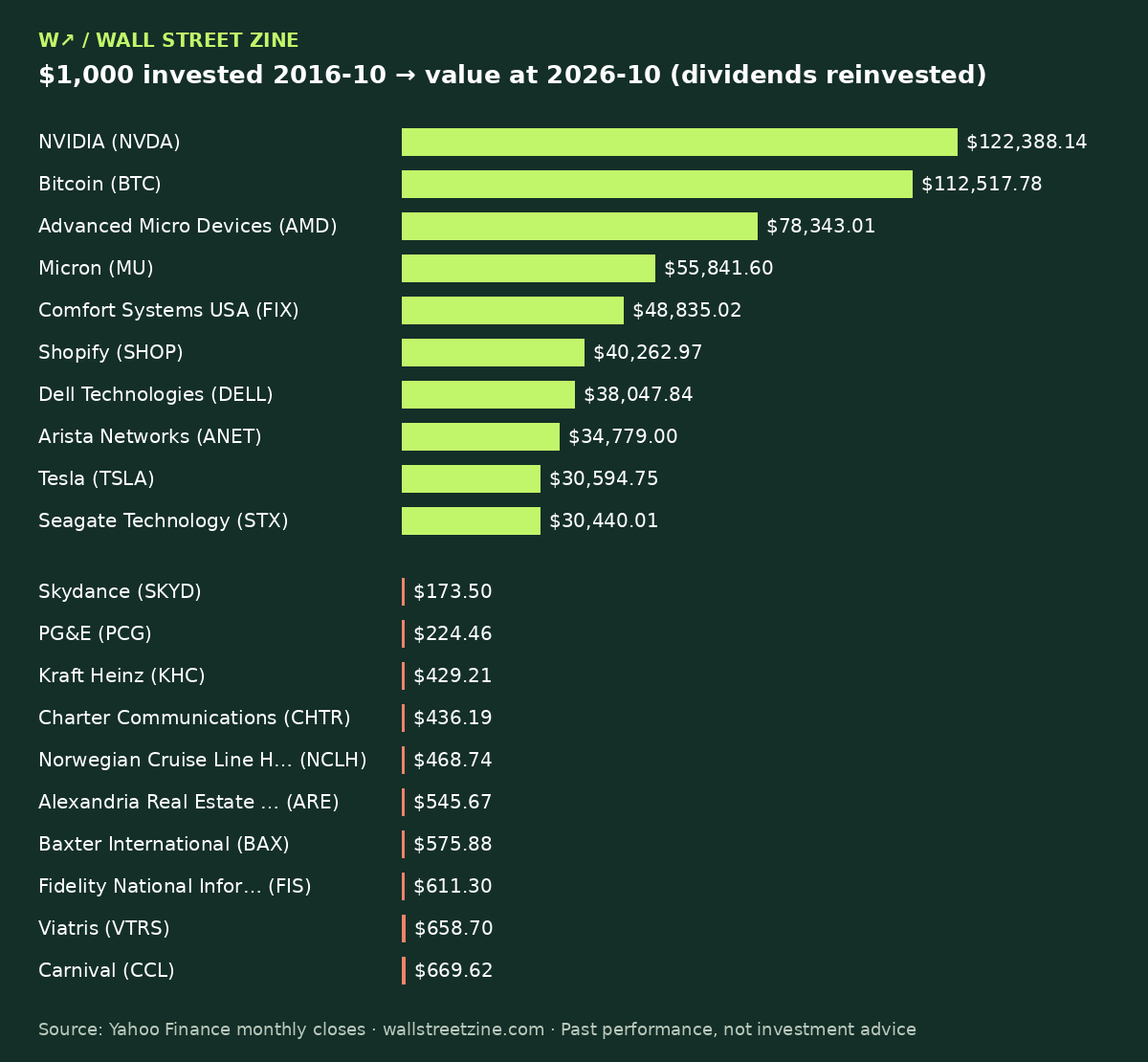Click the $55,841.60 value
The image size is (1148, 1062).
718,269
